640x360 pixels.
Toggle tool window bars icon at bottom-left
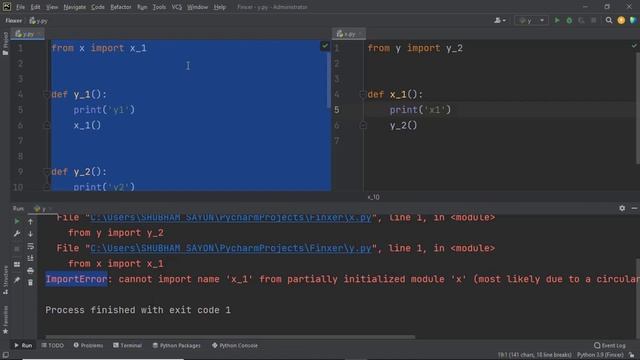[x=5, y=355]
